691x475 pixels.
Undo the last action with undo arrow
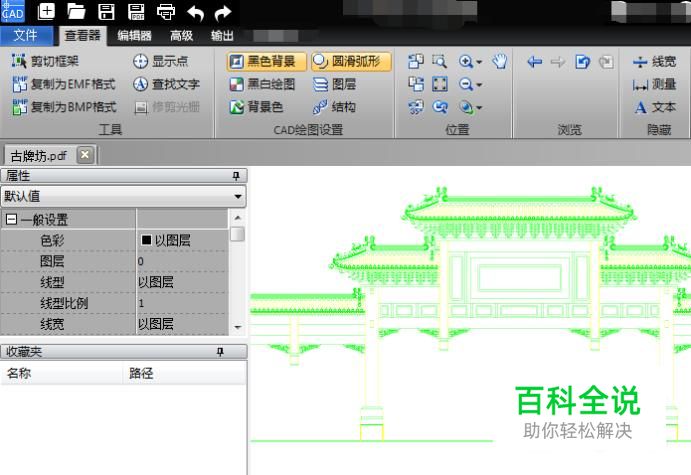point(195,12)
